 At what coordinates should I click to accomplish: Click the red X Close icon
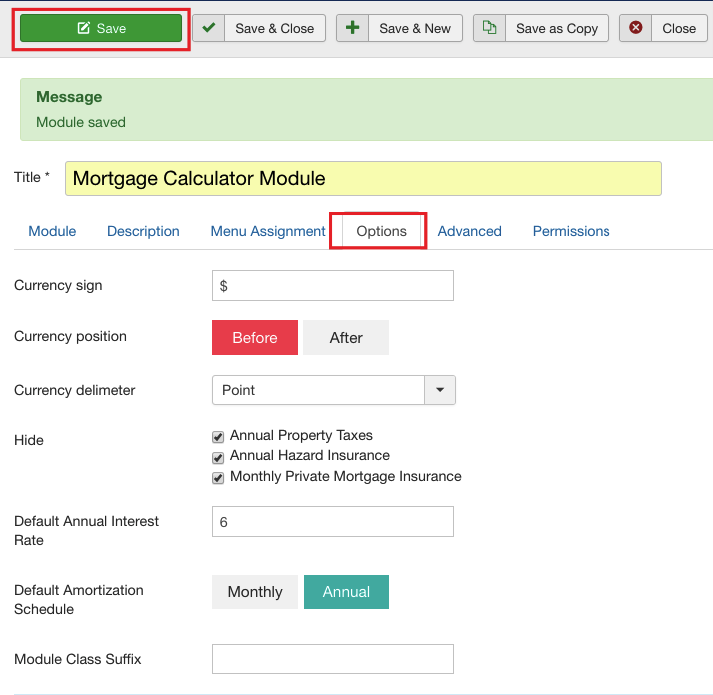(x=636, y=28)
